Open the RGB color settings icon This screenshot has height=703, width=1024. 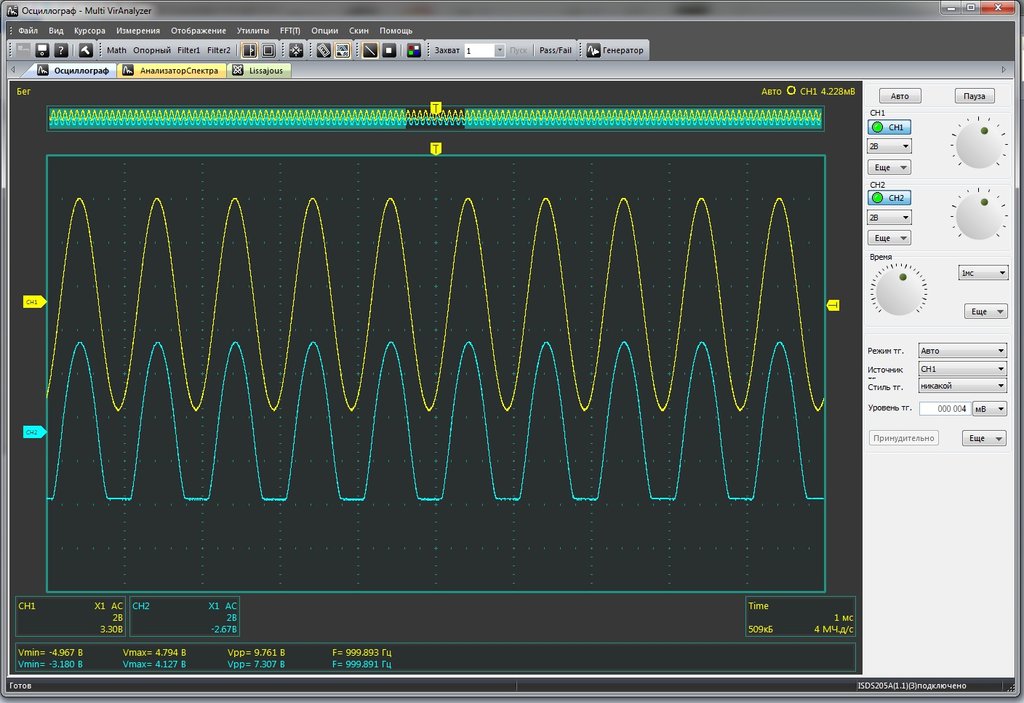point(413,50)
